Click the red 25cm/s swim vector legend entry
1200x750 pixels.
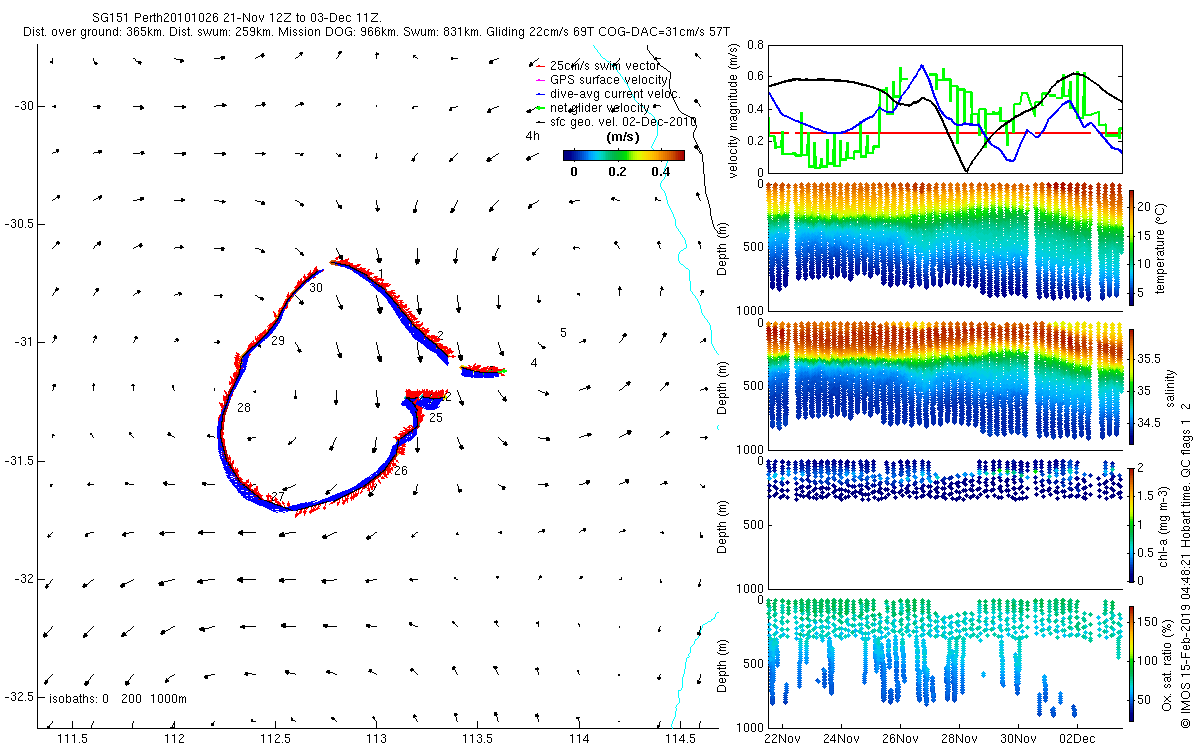coord(596,66)
